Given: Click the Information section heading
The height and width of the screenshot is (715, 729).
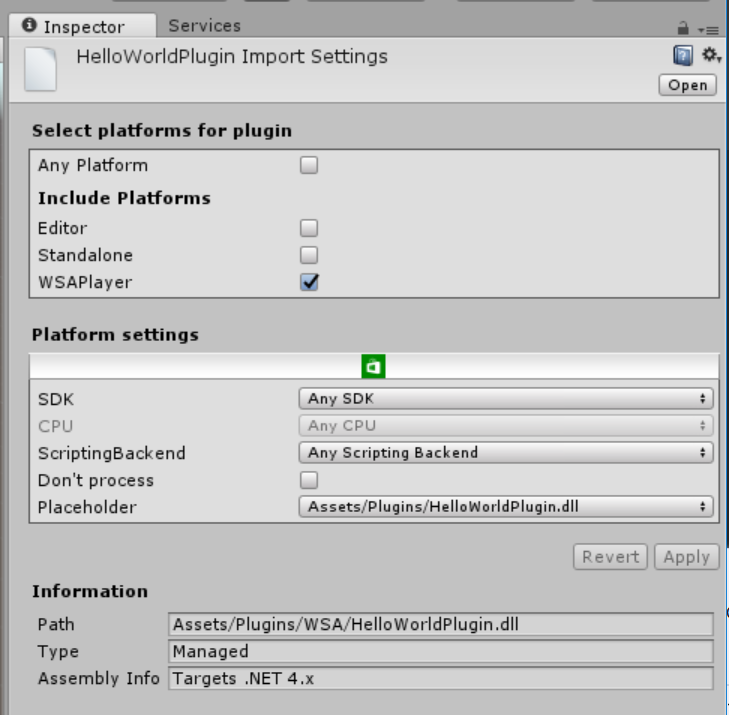Looking at the screenshot, I should (x=90, y=591).
